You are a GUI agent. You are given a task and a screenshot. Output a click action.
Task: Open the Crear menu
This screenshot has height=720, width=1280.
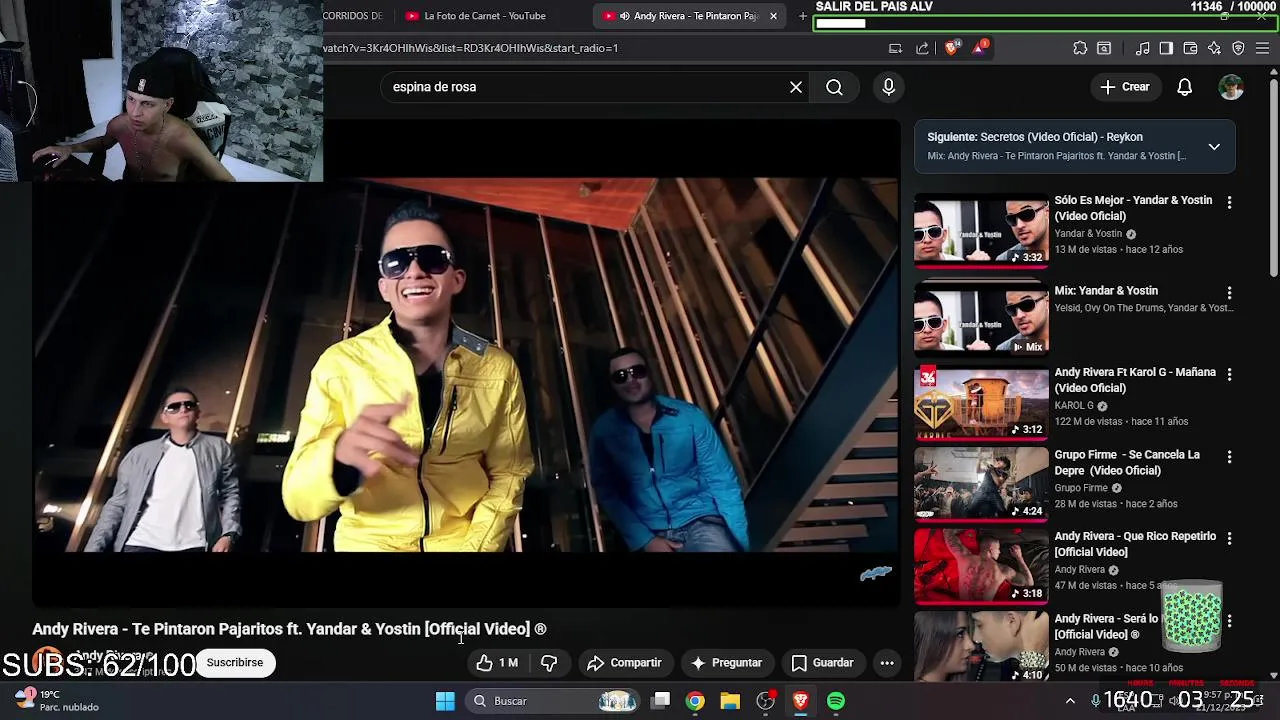[x=1125, y=87]
